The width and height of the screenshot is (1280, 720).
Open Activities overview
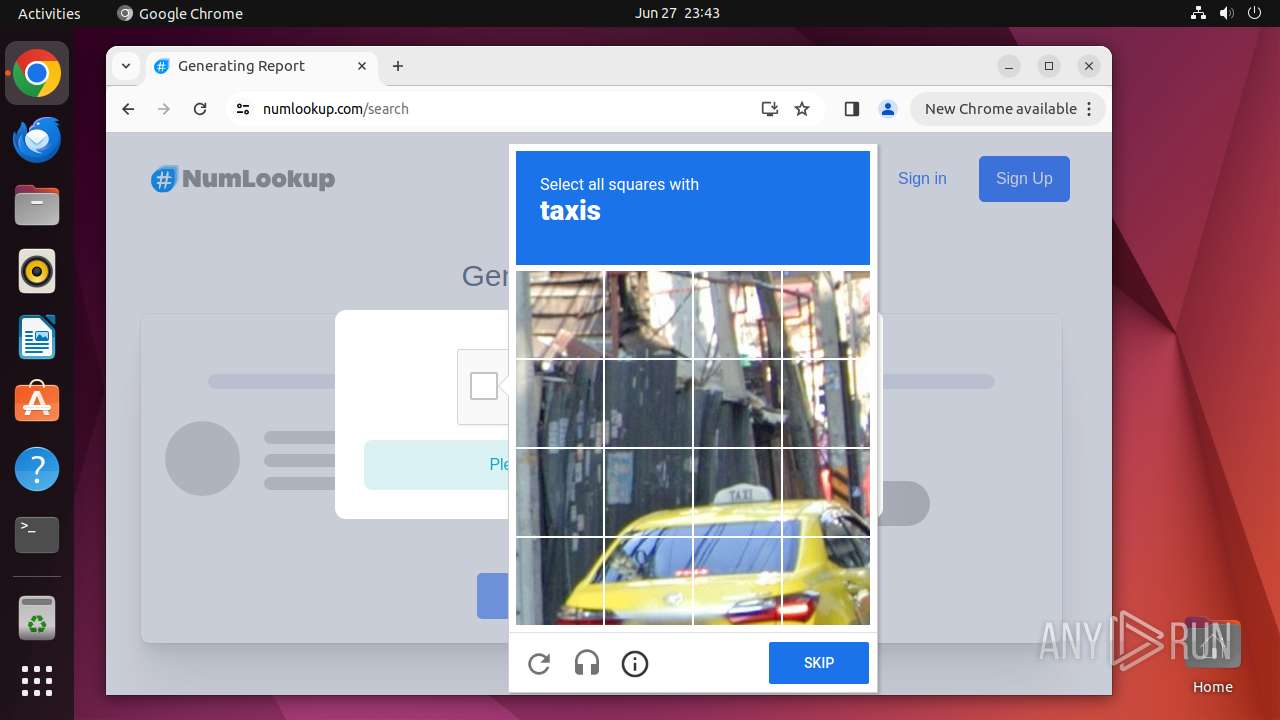[x=49, y=13]
